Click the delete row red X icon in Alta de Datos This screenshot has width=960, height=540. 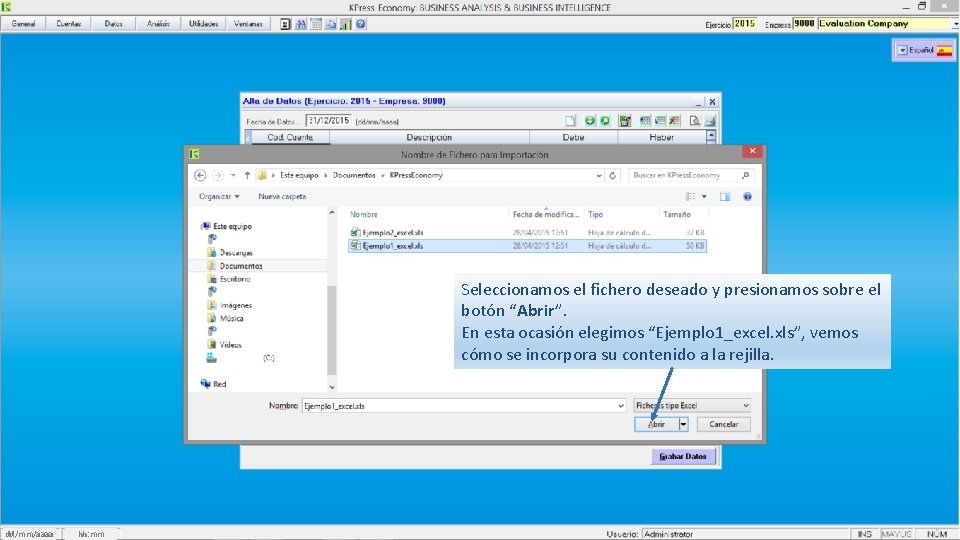[x=674, y=121]
